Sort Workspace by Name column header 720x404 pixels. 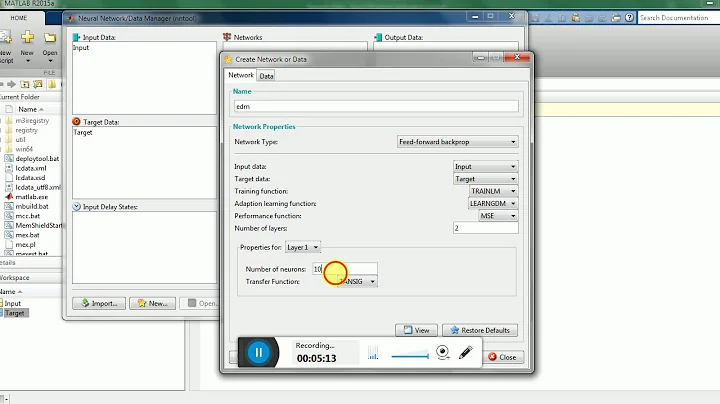11,292
